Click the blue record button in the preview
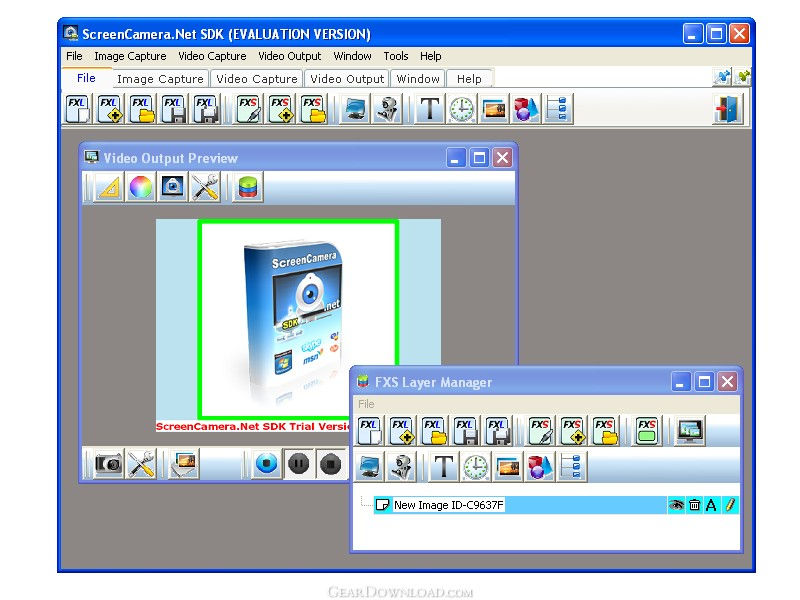Image resolution: width=800 pixels, height=600 pixels. (x=266, y=464)
